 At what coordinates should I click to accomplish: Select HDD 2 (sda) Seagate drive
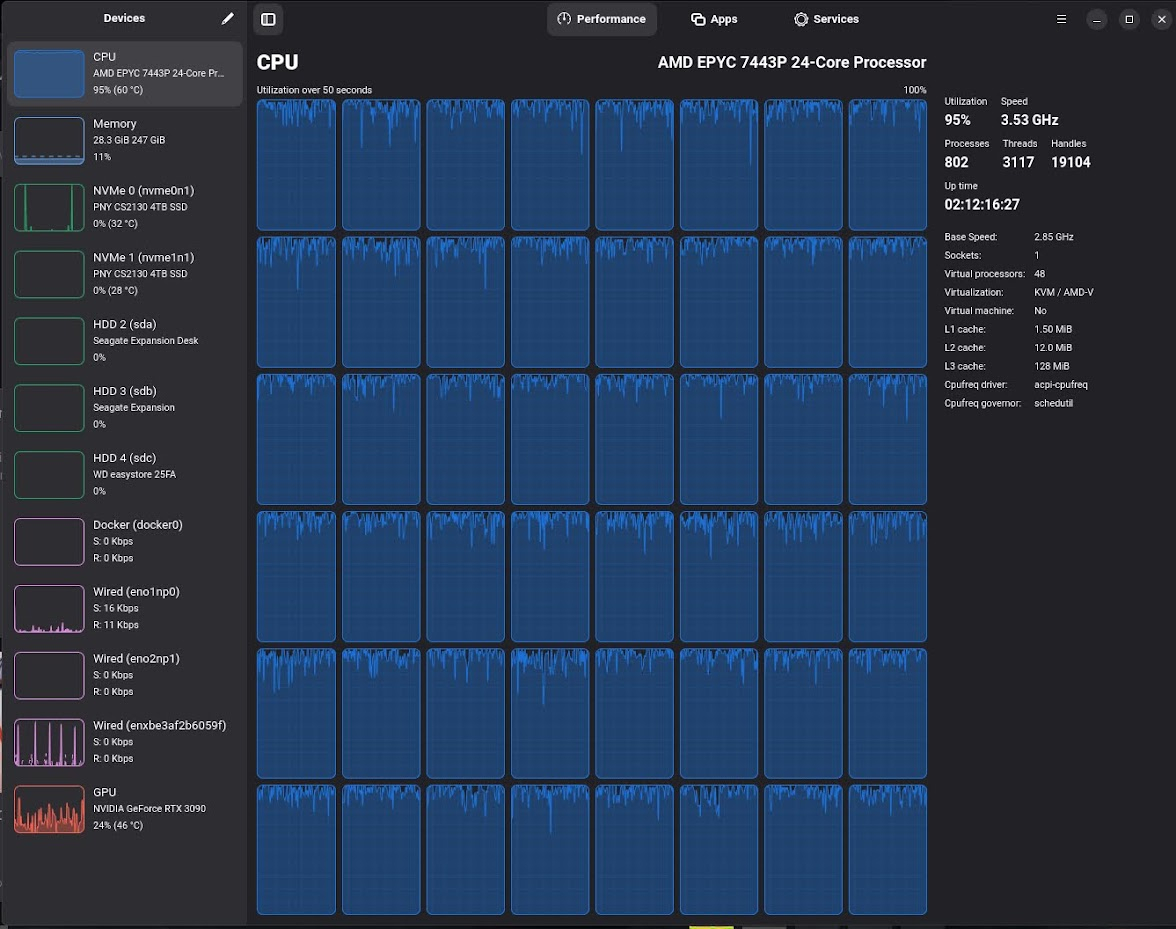pyautogui.click(x=124, y=341)
